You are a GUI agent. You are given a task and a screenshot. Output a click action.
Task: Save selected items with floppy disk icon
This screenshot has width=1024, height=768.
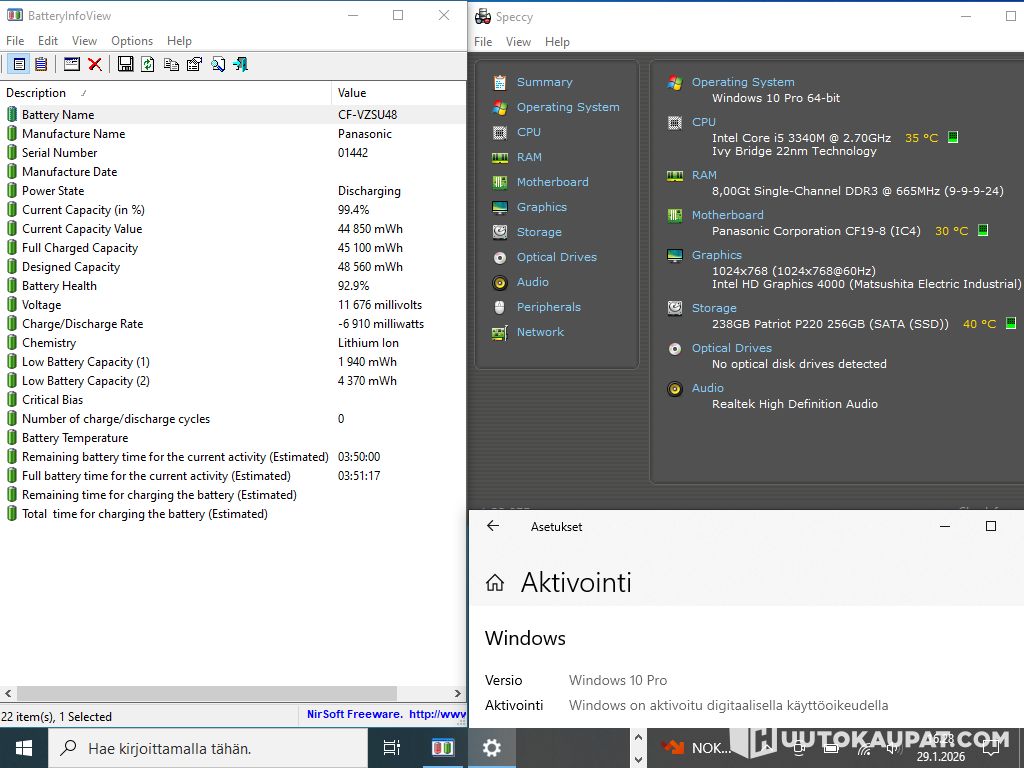125,64
